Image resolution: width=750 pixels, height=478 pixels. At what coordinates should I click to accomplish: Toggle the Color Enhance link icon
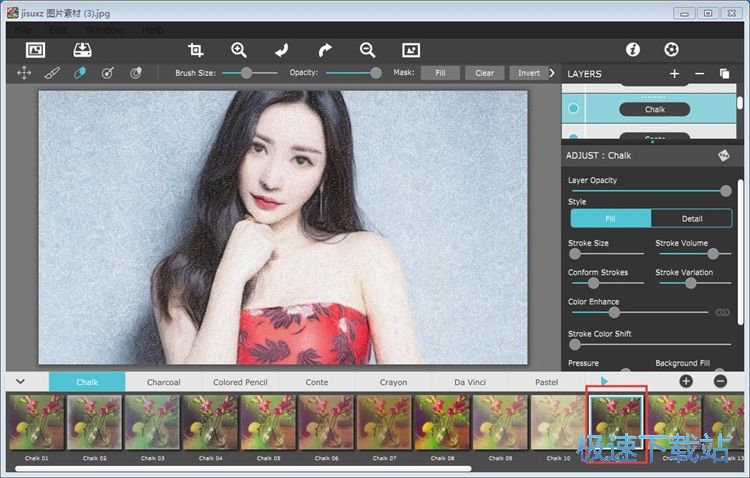(722, 313)
